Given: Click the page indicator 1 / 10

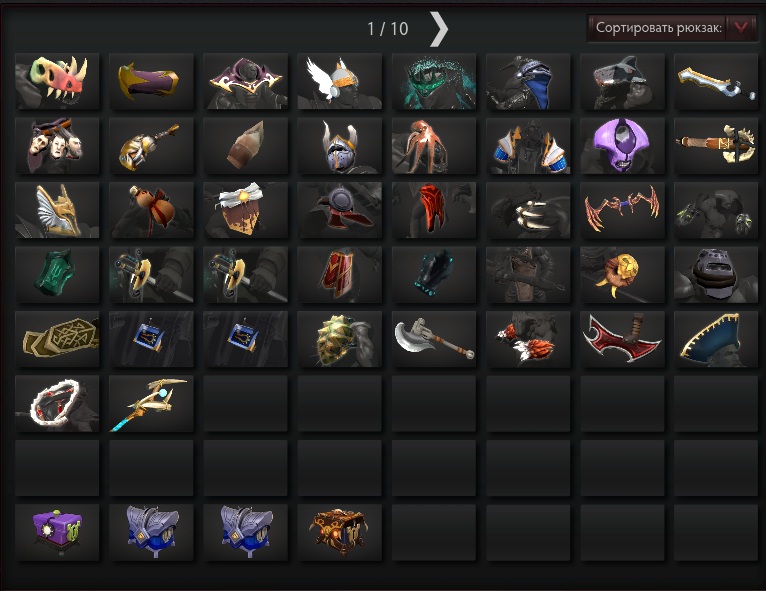Looking at the screenshot, I should coord(388,29).
